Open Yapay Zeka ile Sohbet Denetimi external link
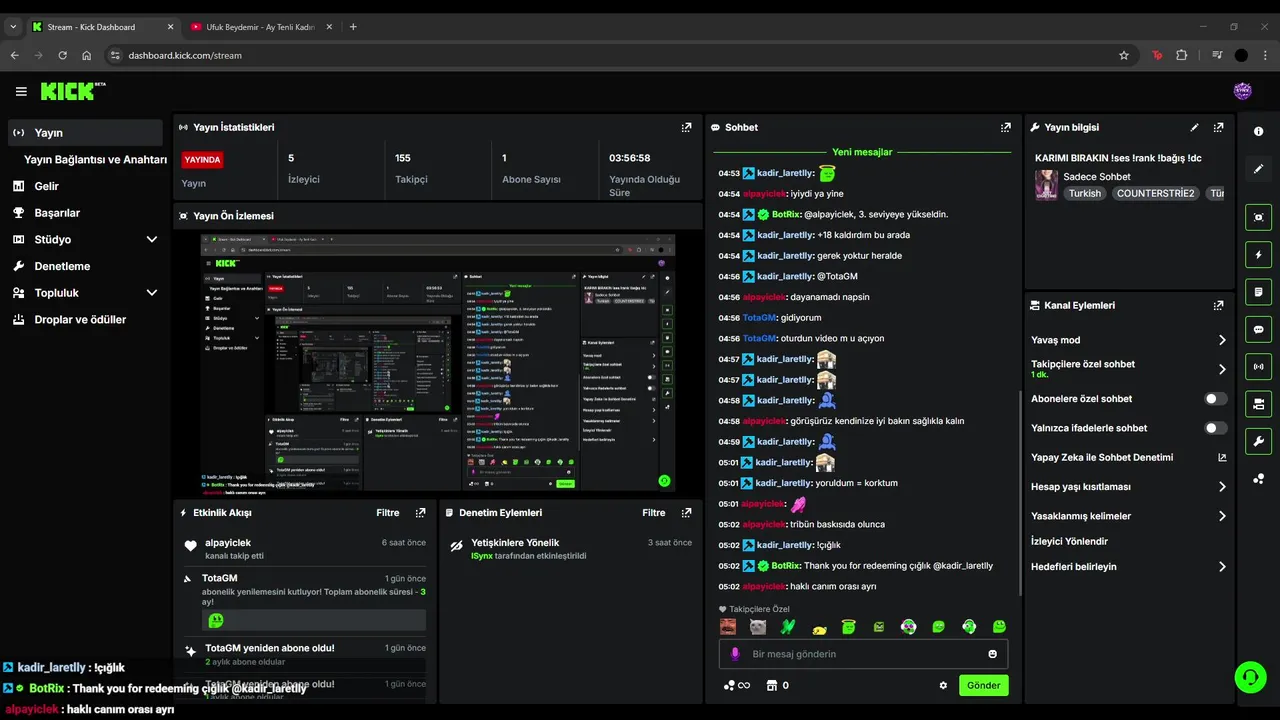This screenshot has width=1280, height=720. tap(1222, 457)
